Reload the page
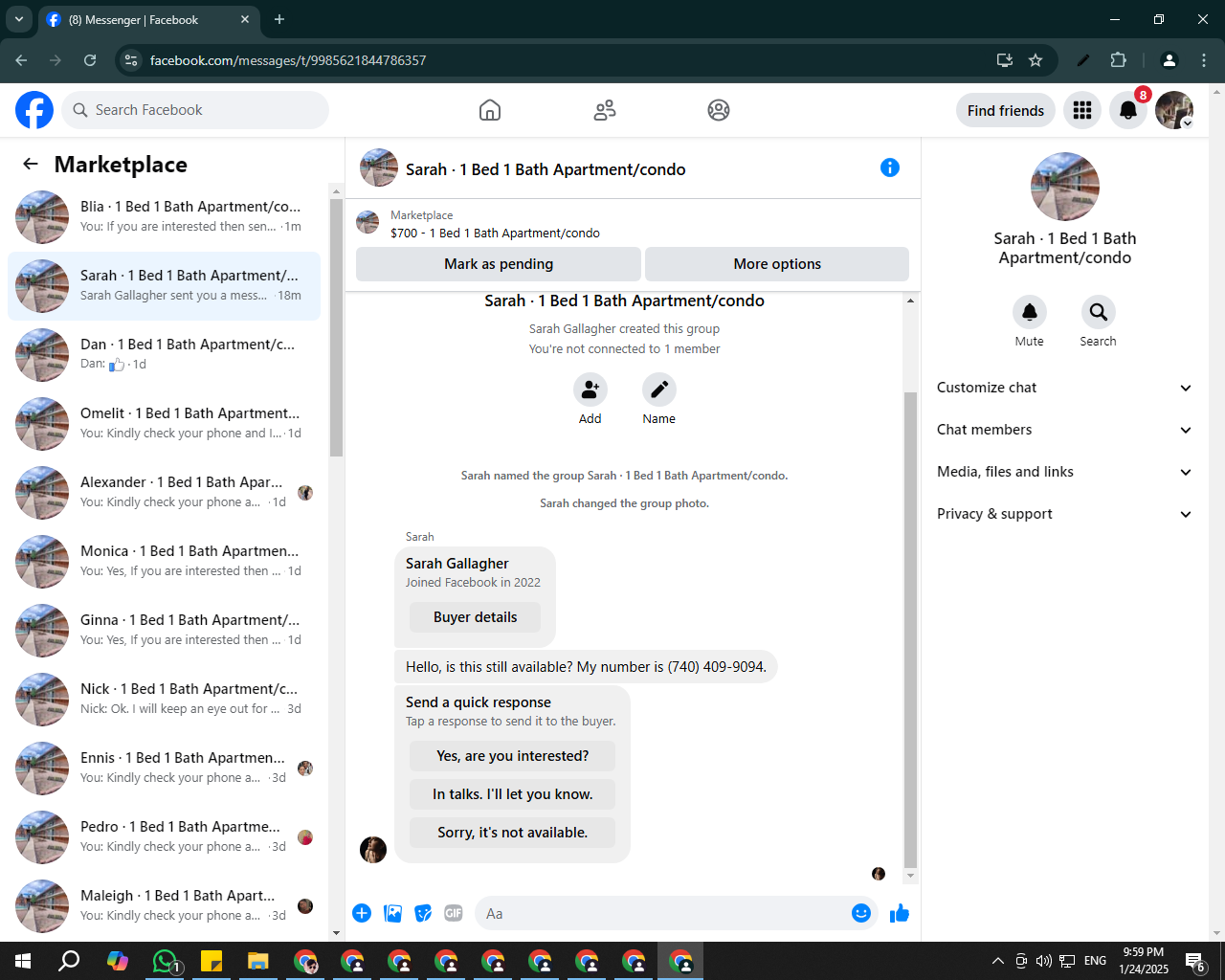Screen dimensions: 1225x980 [x=90, y=60]
